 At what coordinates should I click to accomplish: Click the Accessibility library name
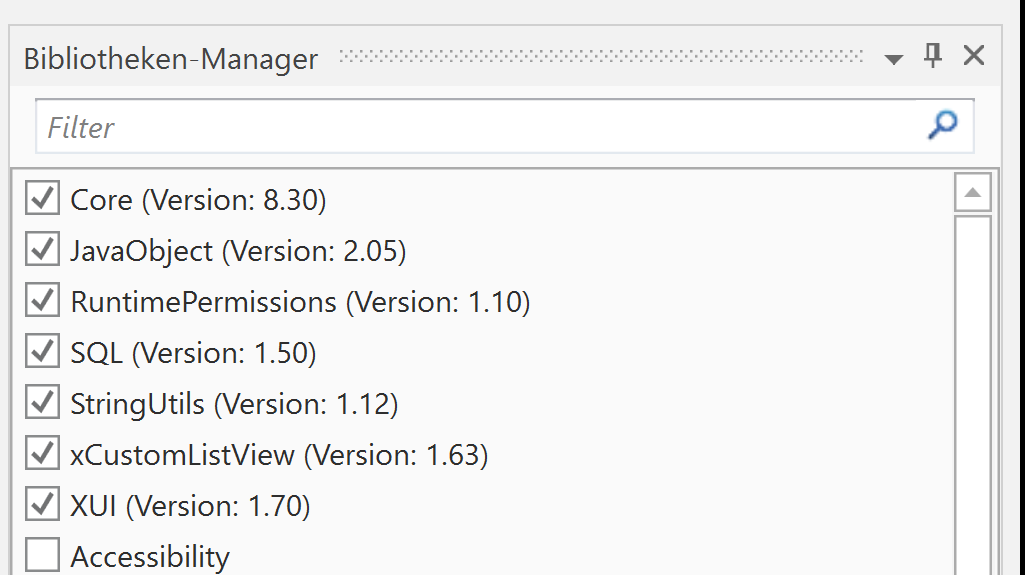[150, 557]
